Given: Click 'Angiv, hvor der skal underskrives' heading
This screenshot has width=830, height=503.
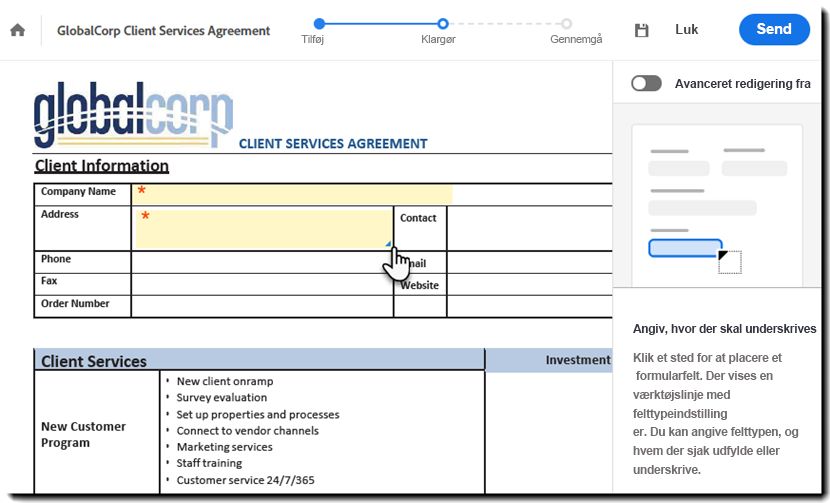Looking at the screenshot, I should click(x=724, y=329).
